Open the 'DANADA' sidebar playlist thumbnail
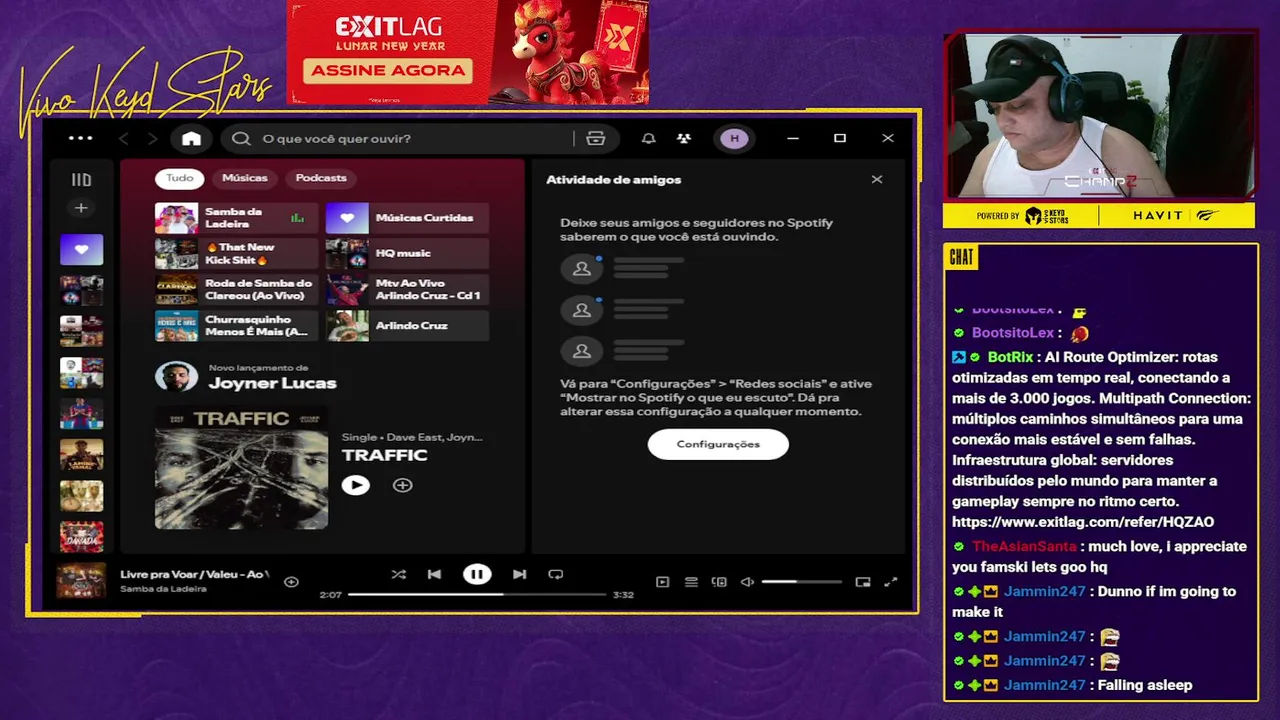This screenshot has height=720, width=1280. coord(81,537)
